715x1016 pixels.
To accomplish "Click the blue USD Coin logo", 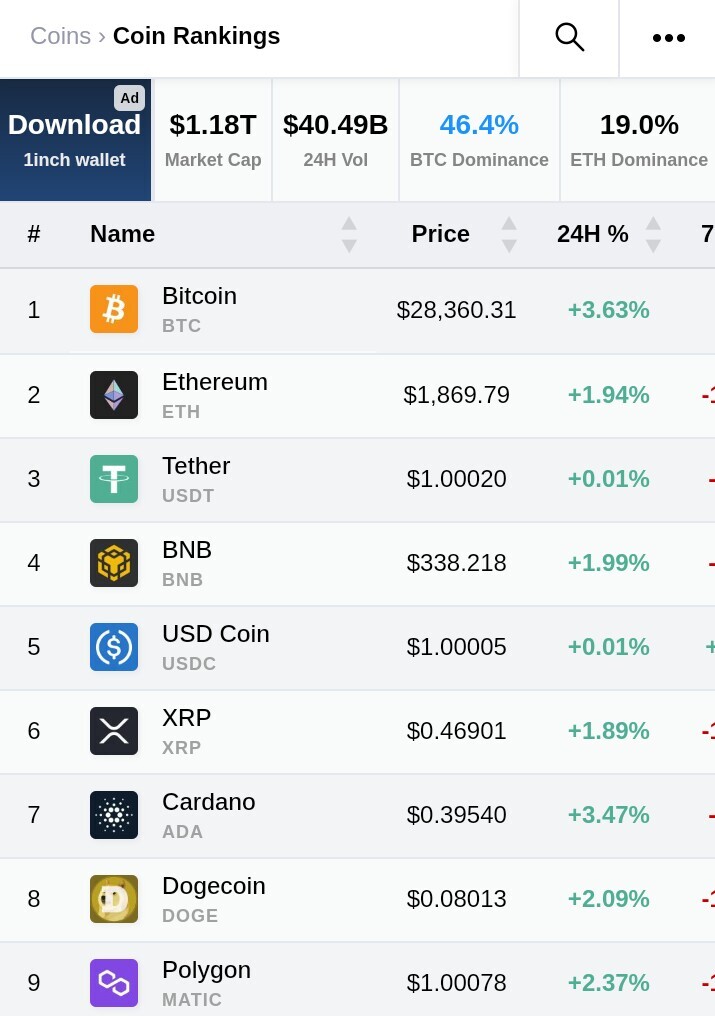I will coord(114,647).
